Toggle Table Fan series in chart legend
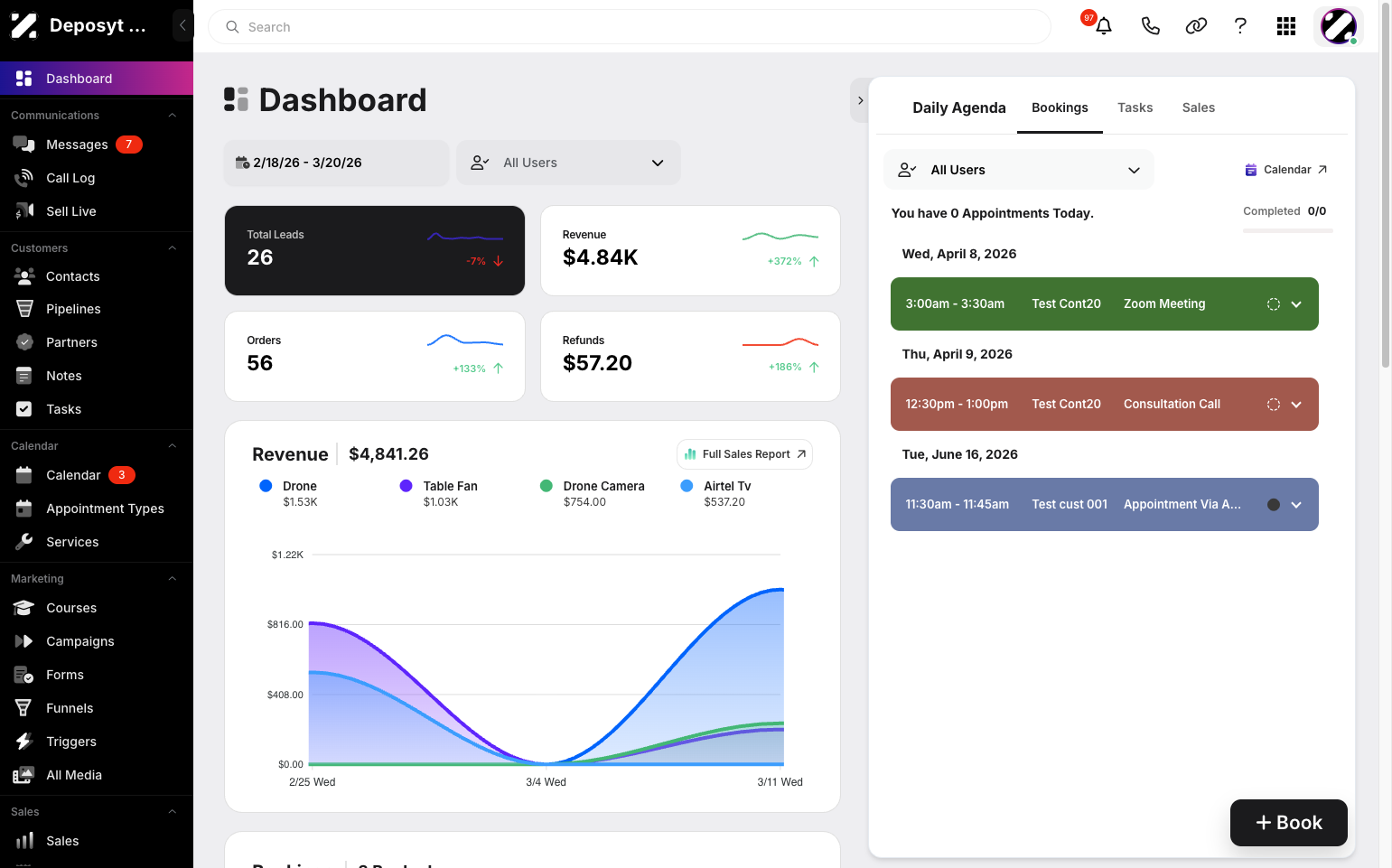The image size is (1392, 868). pyautogui.click(x=438, y=493)
